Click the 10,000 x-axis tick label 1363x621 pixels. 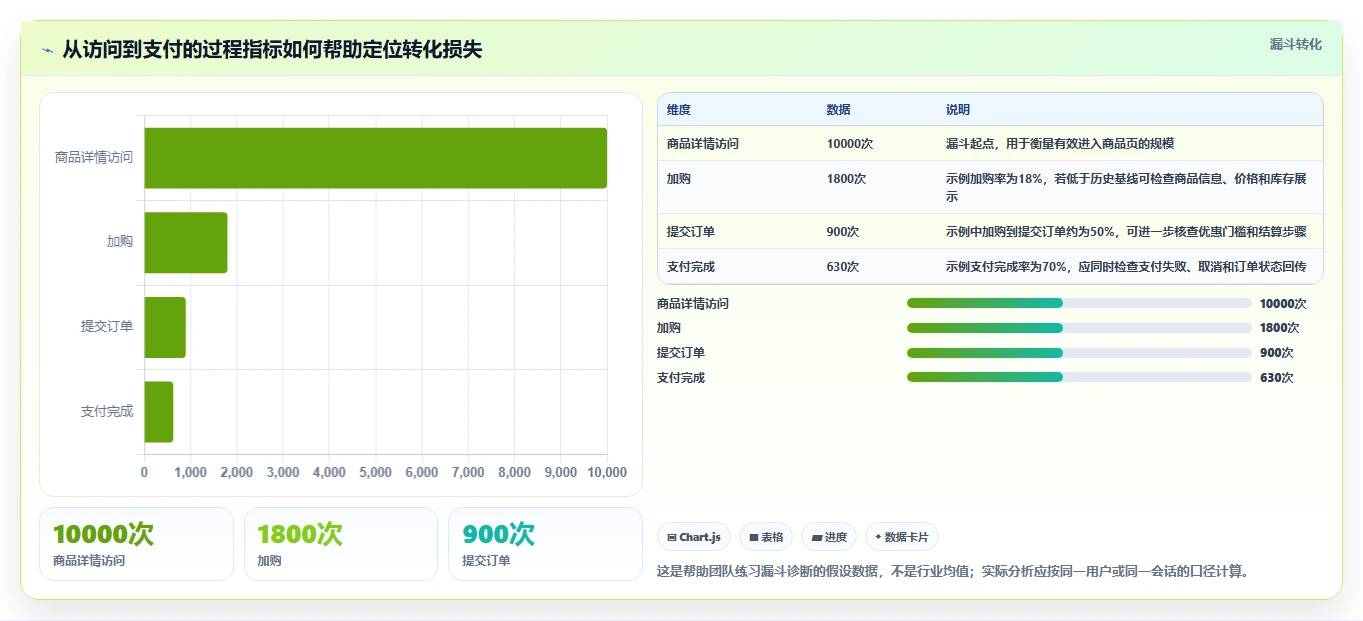607,473
